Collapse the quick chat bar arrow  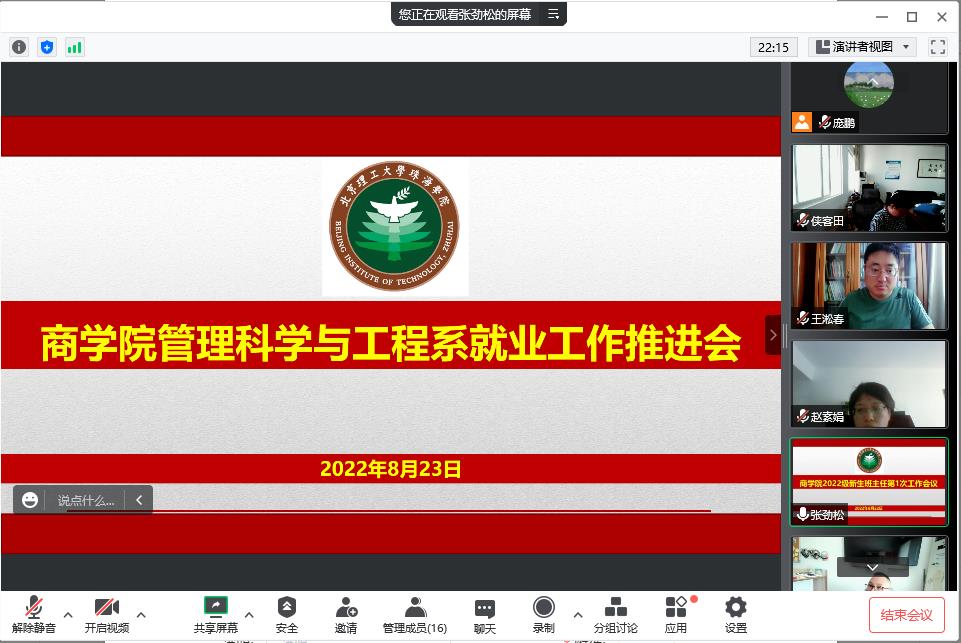point(139,500)
